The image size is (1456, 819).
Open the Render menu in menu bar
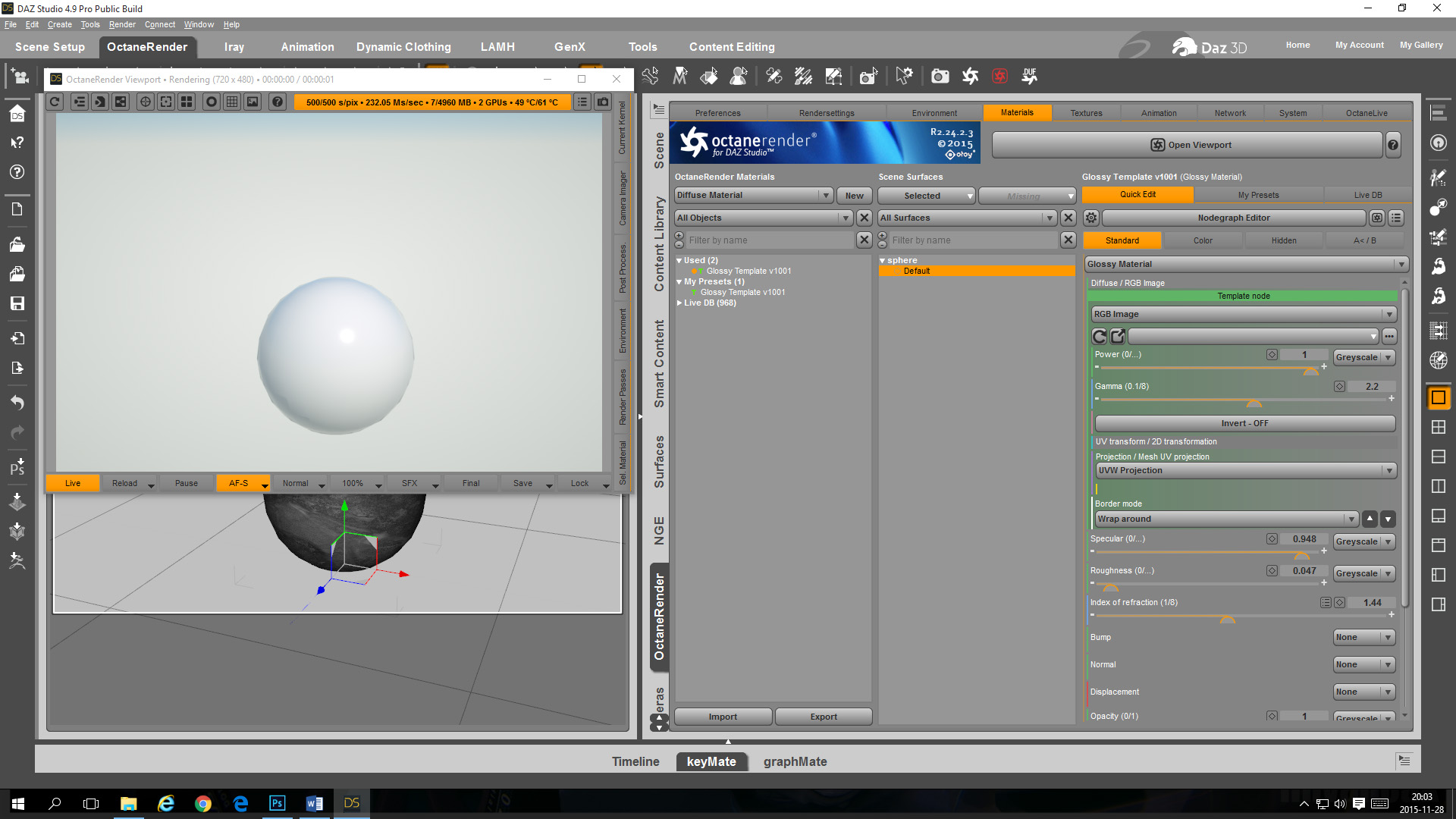121,24
